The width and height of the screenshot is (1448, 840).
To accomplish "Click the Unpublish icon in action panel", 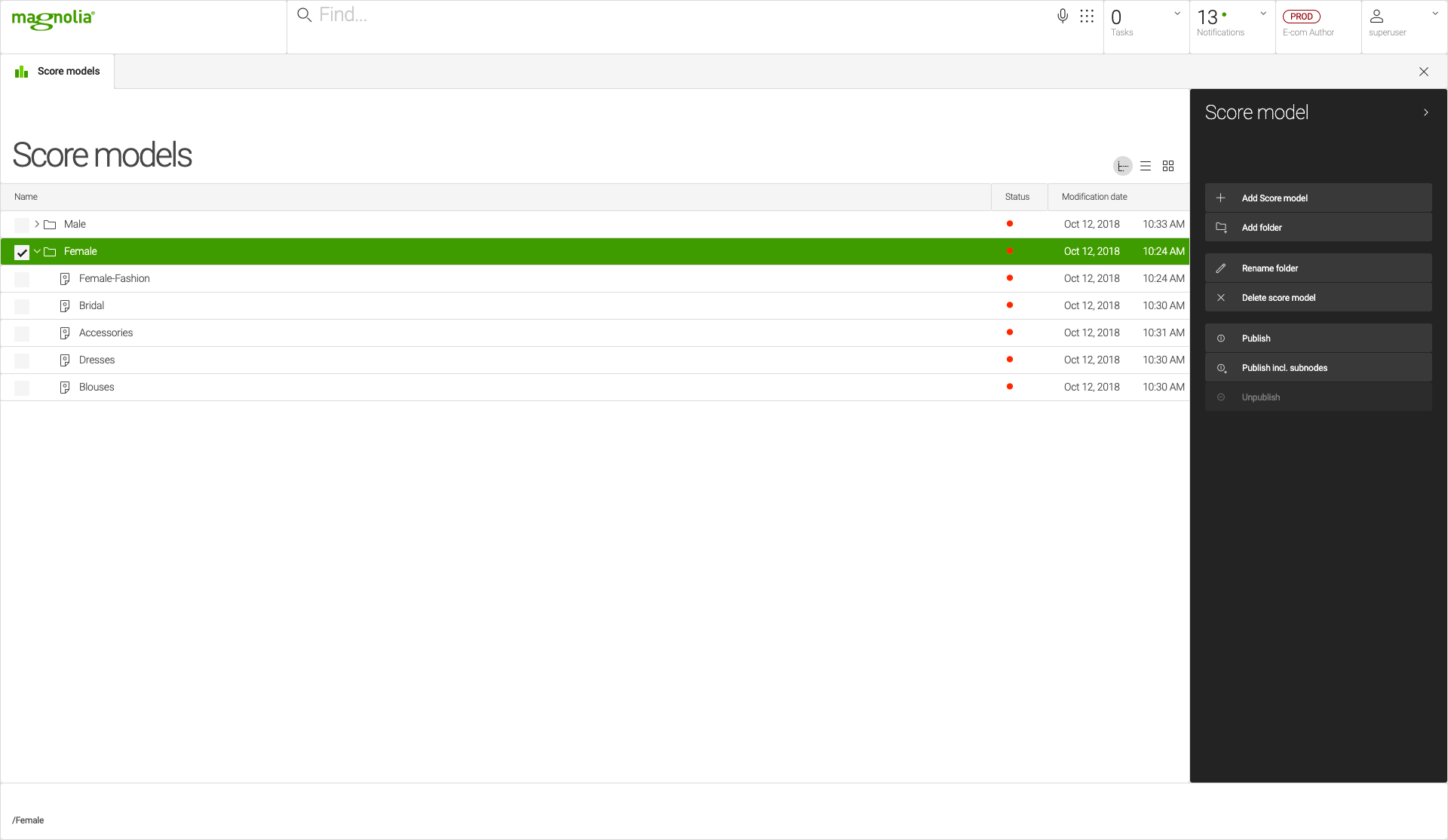I will click(x=1221, y=397).
